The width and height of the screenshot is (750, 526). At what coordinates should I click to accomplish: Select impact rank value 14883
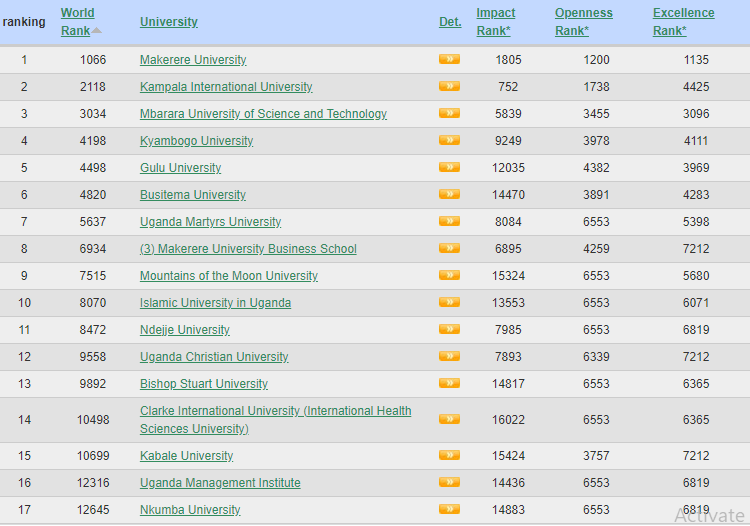(x=508, y=510)
